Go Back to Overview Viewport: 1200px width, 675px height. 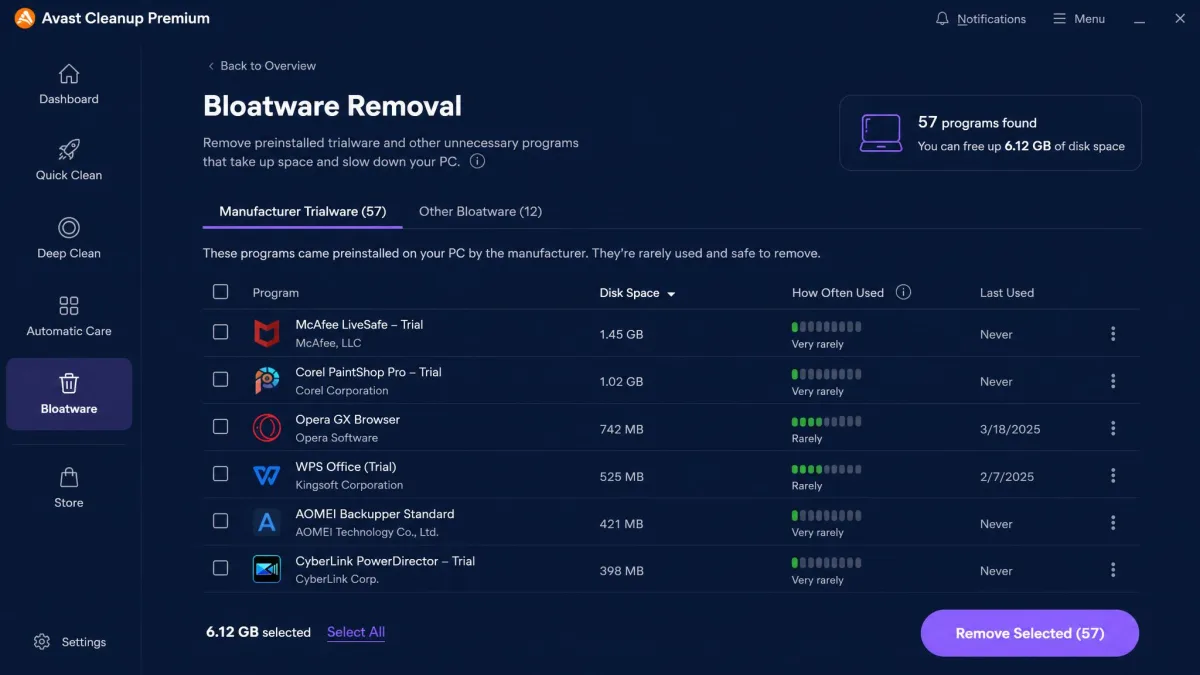pyautogui.click(x=262, y=66)
